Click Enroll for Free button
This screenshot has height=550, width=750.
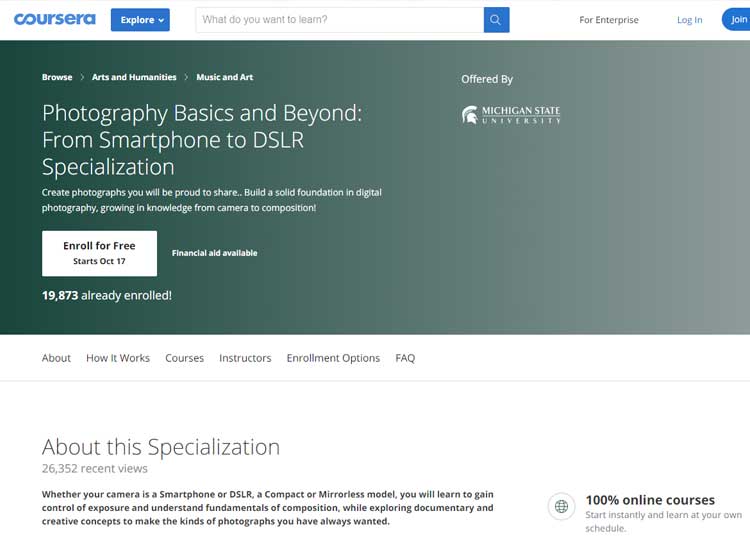[99, 253]
